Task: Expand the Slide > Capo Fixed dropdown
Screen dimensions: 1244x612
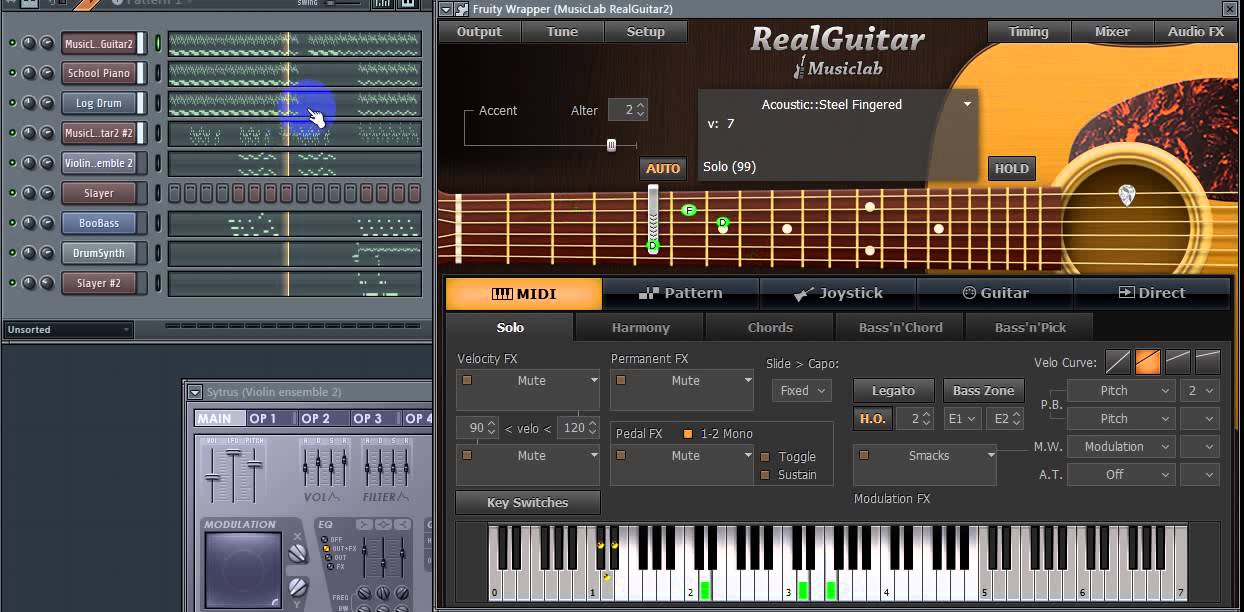Action: click(x=803, y=391)
